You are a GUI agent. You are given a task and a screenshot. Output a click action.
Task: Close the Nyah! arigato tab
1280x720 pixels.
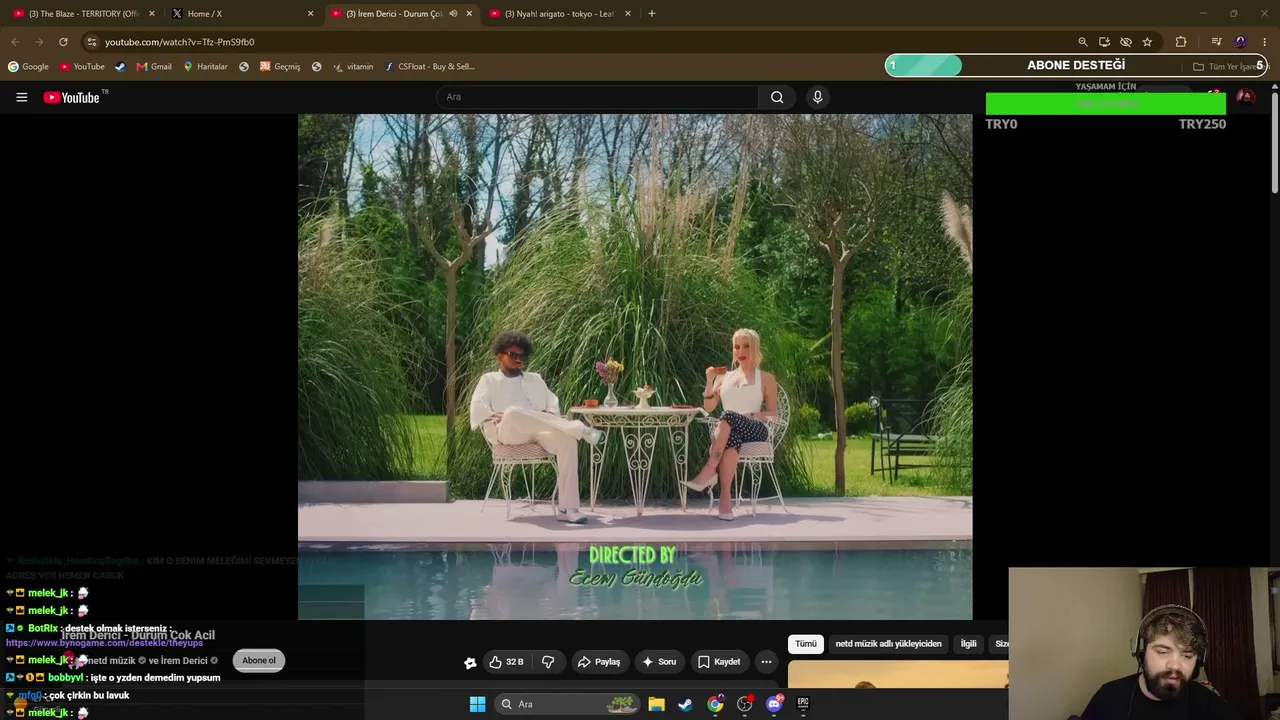[x=628, y=14]
